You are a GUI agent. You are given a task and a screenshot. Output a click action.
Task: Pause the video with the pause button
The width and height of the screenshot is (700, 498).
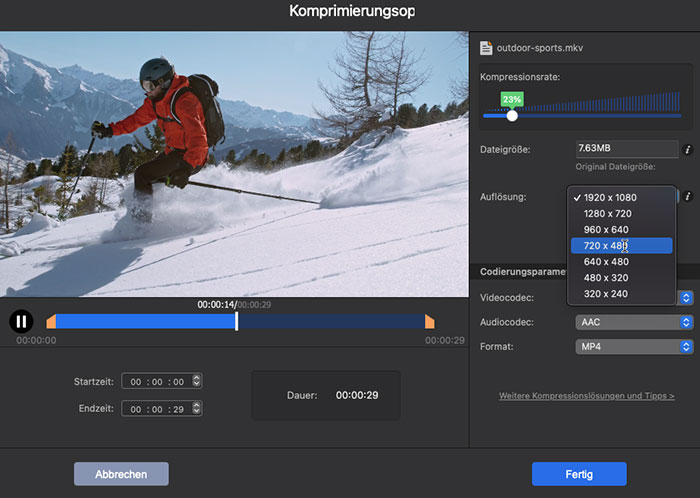pos(21,321)
